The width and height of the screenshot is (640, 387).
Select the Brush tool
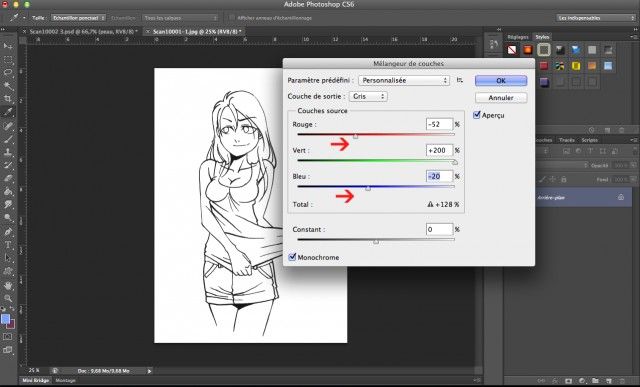pyautogui.click(x=8, y=138)
